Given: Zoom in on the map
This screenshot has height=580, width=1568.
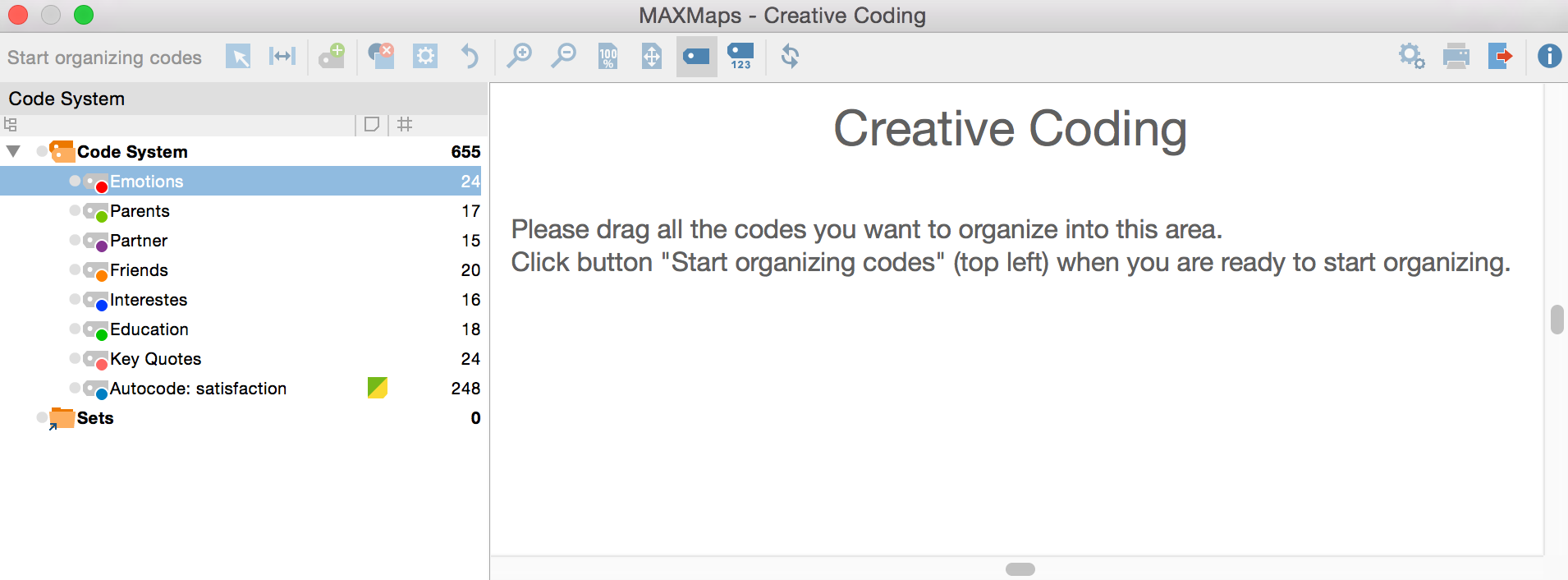Looking at the screenshot, I should [x=519, y=57].
